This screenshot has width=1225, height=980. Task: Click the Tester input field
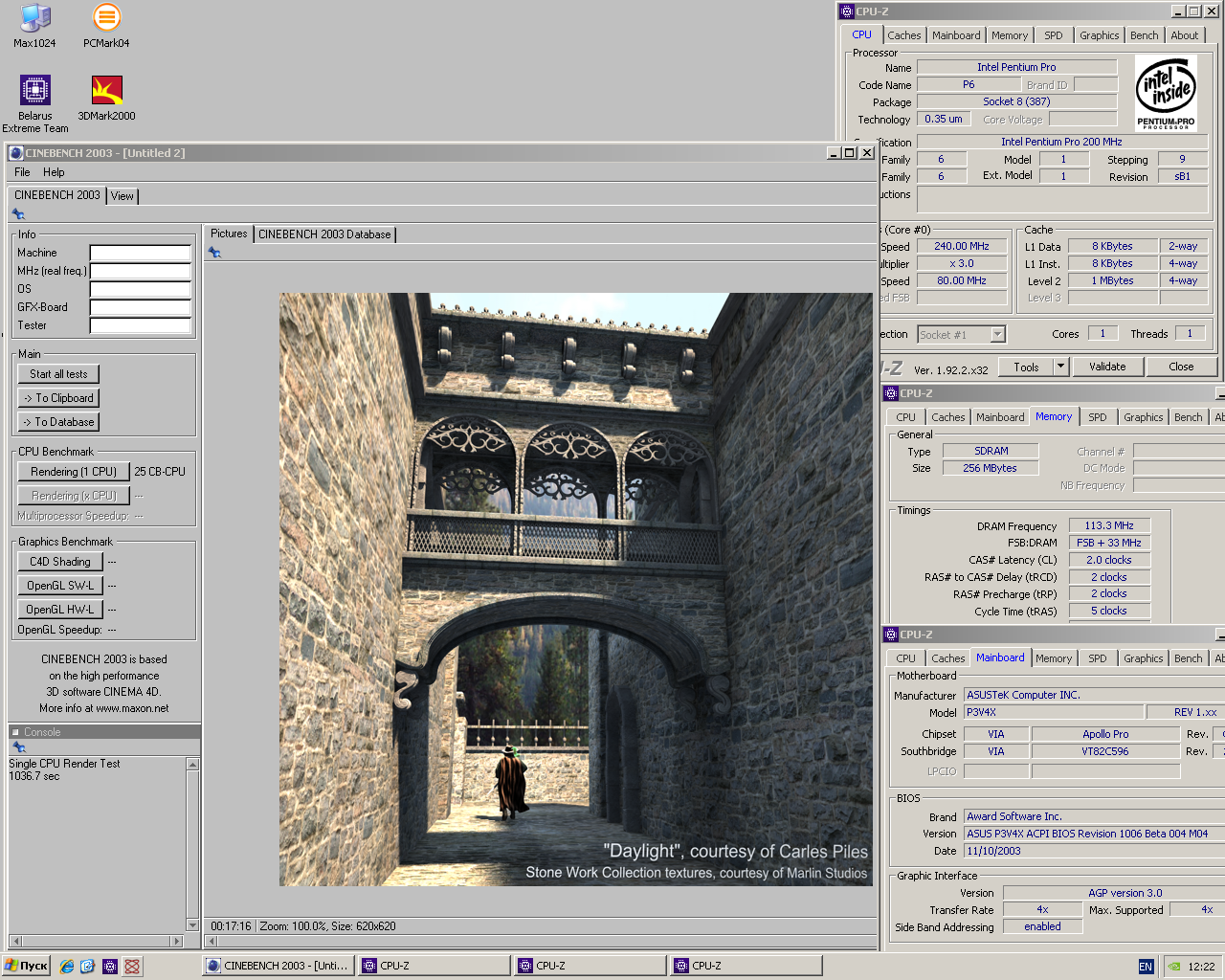(141, 325)
